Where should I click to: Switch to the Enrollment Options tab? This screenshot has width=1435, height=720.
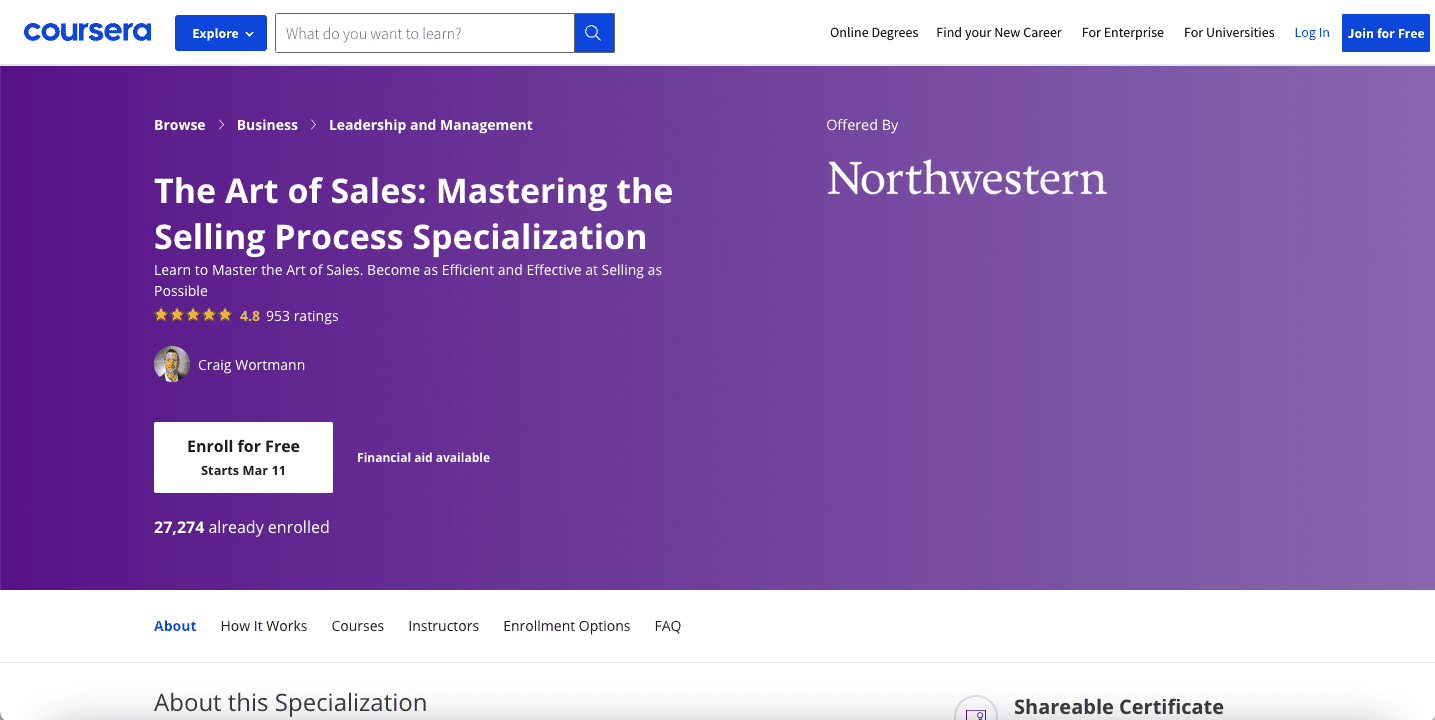(567, 626)
